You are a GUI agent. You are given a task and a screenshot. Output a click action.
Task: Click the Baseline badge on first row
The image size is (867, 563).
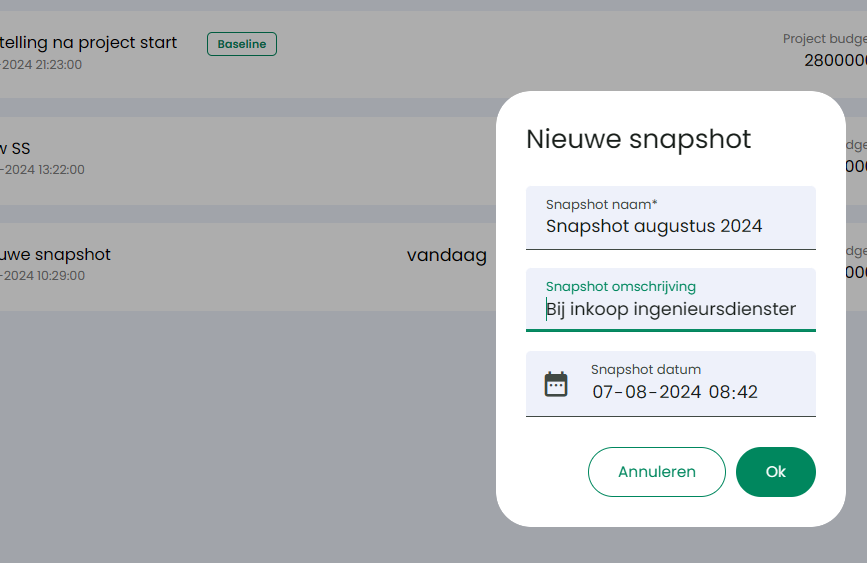tap(242, 44)
